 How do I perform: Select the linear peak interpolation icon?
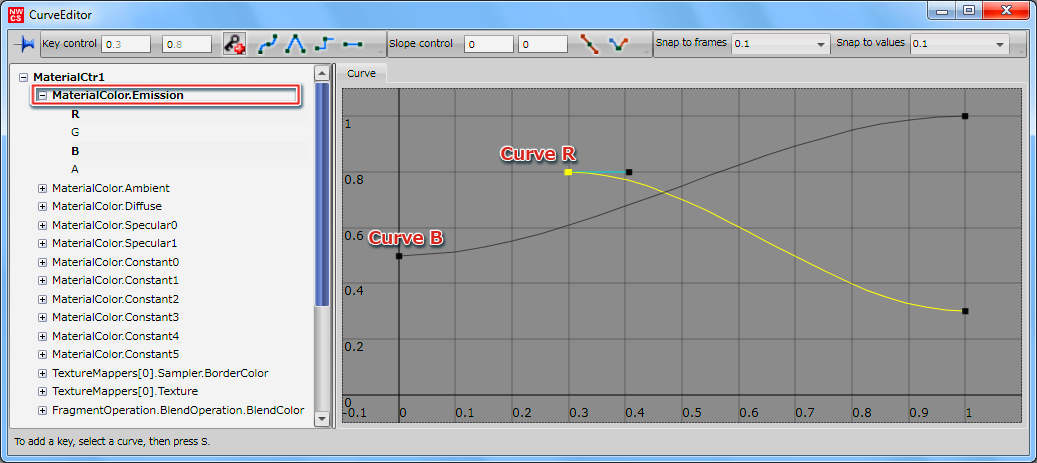(x=296, y=44)
